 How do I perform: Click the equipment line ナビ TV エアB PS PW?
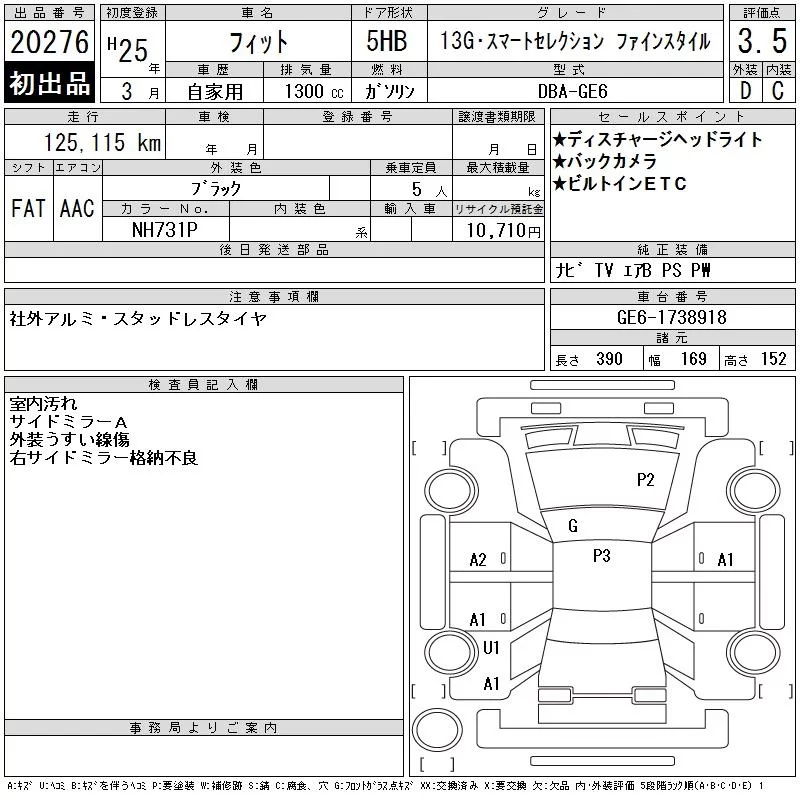[632, 270]
